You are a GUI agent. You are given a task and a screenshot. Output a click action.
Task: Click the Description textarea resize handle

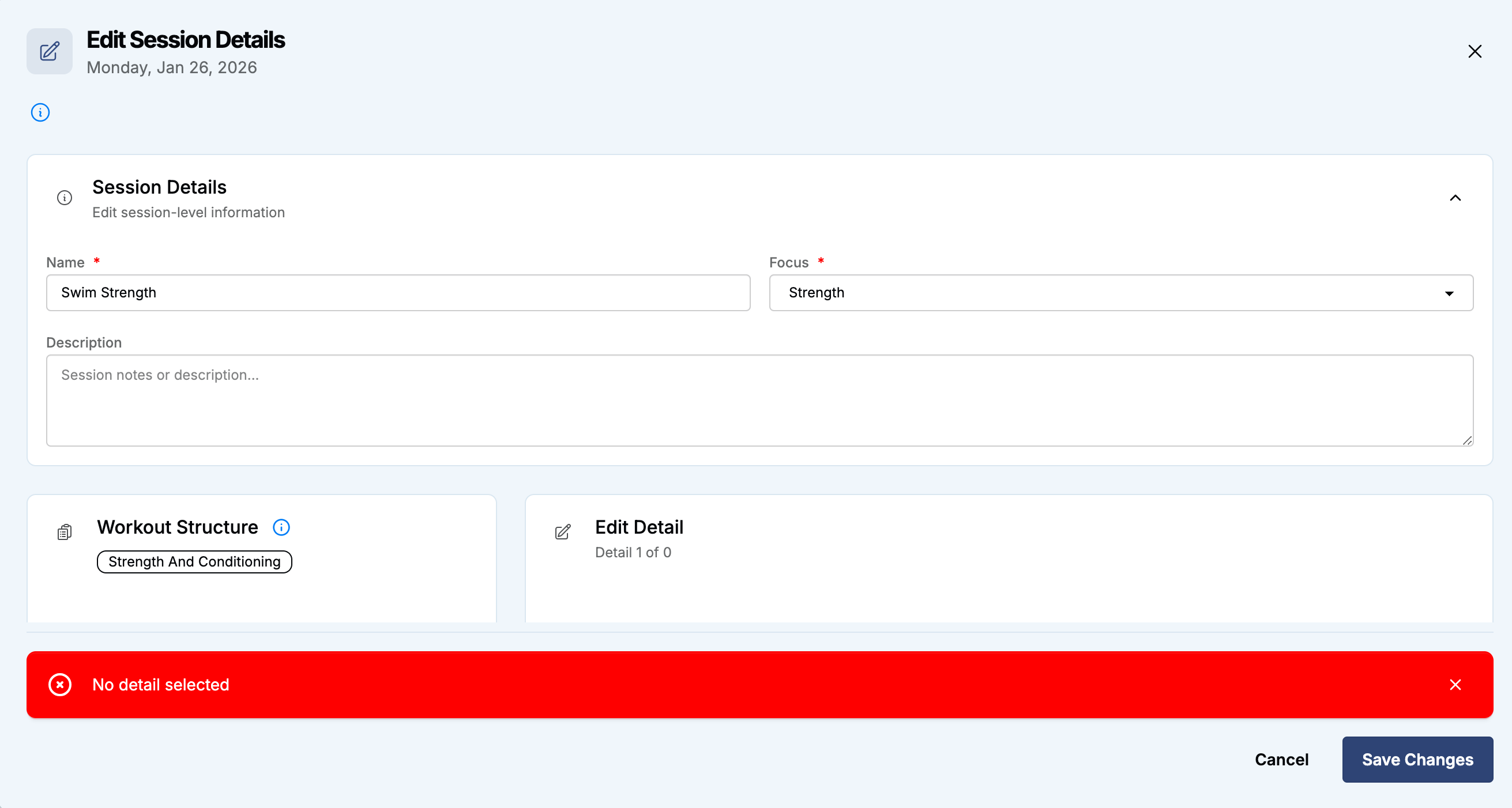(1467, 440)
